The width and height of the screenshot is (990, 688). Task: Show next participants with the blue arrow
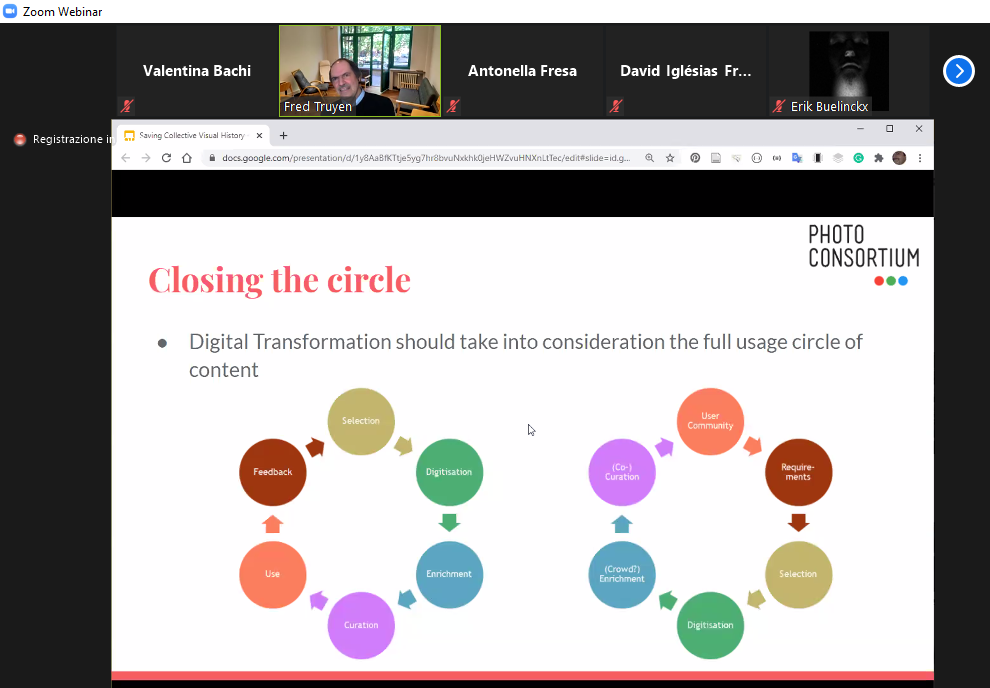coord(958,71)
